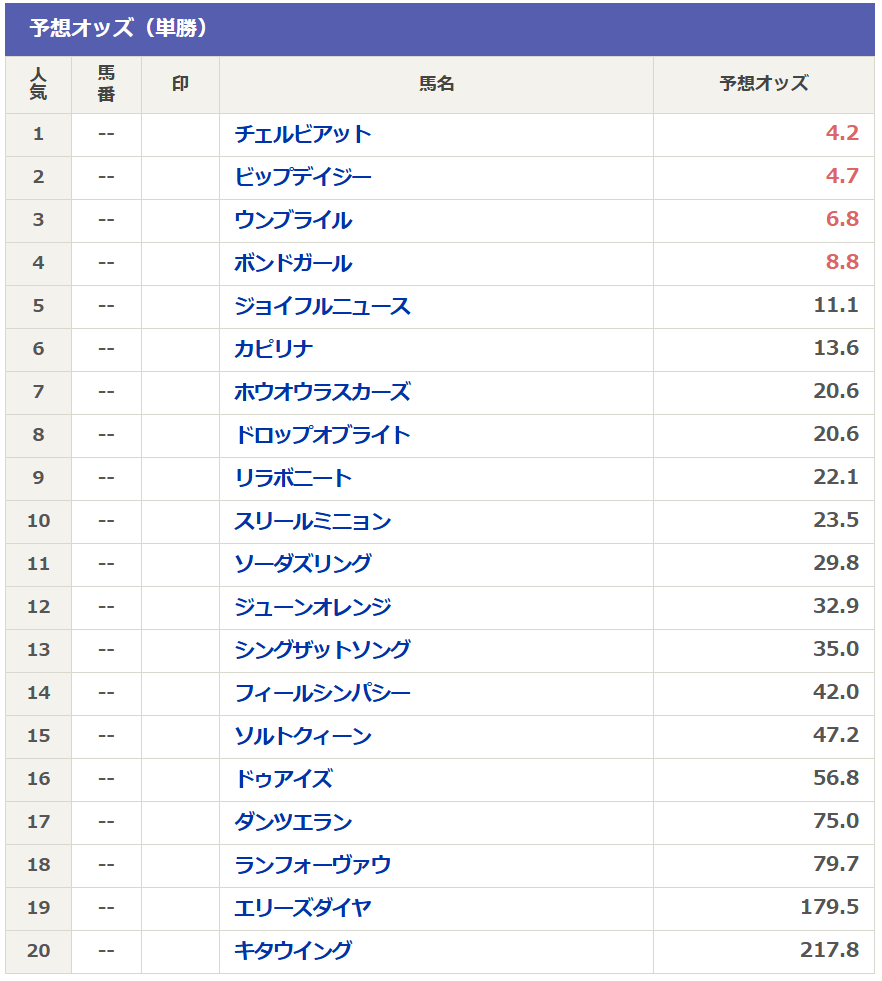The height and width of the screenshot is (981, 882).
Task: Click the ドロップオブライト link
Action: click(322, 435)
